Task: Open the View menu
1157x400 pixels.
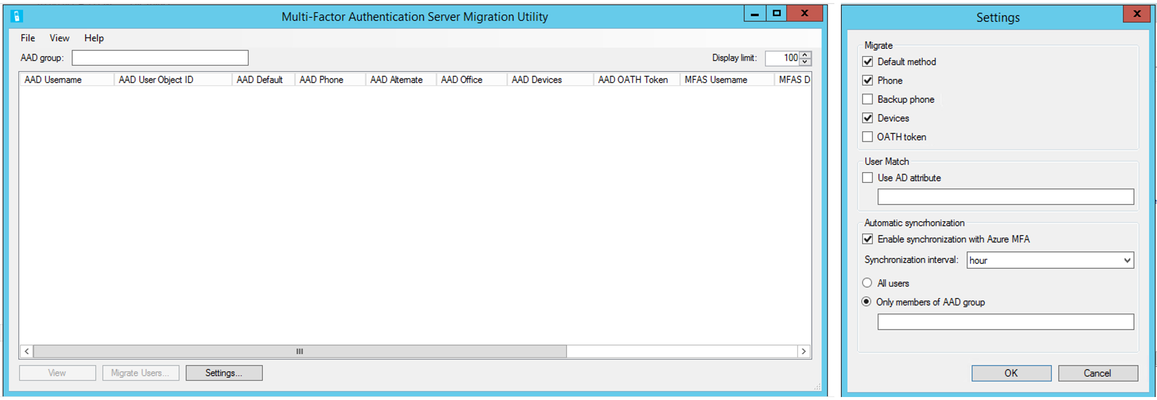Action: point(60,38)
